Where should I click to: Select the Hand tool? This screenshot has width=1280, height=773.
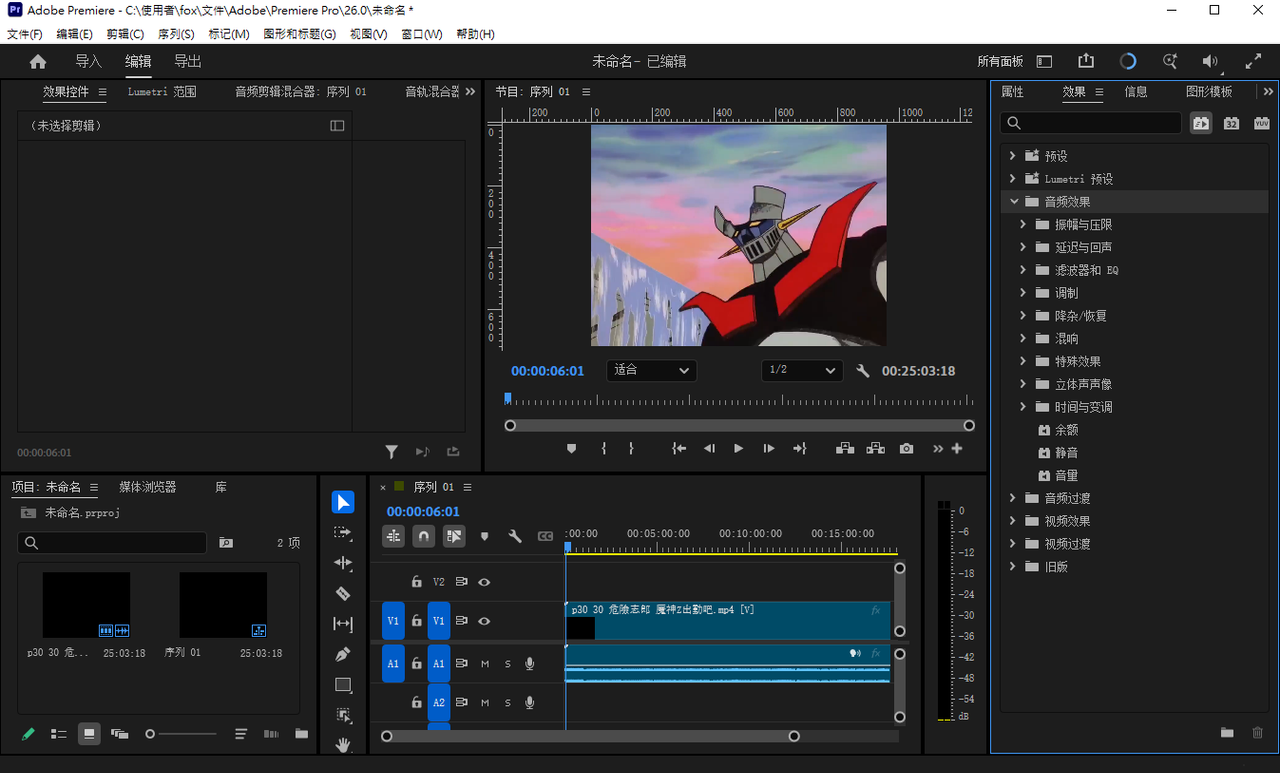343,744
